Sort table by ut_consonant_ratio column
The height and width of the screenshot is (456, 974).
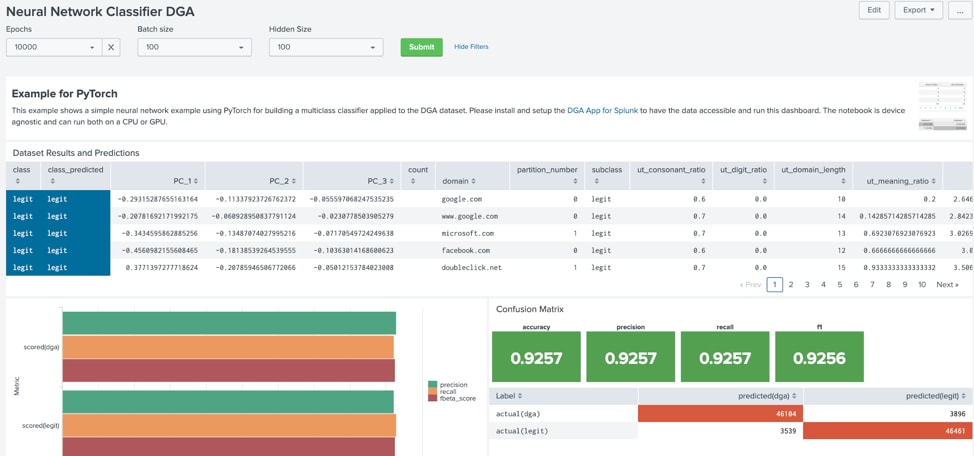pos(671,175)
